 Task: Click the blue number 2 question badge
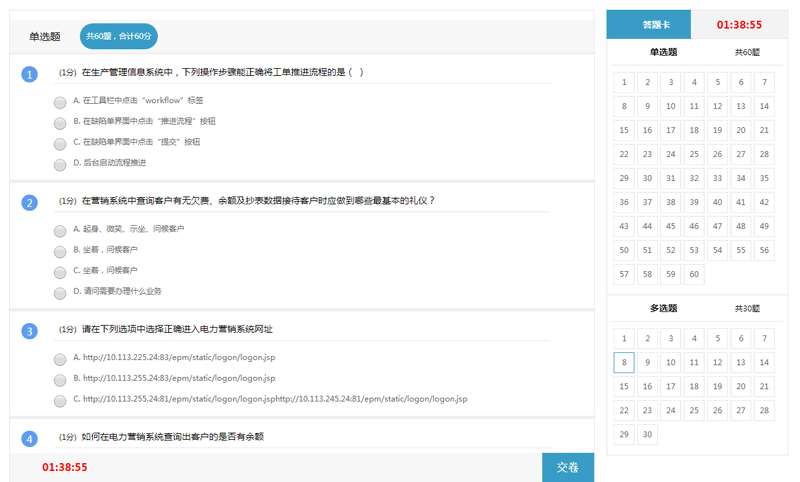(x=29, y=203)
